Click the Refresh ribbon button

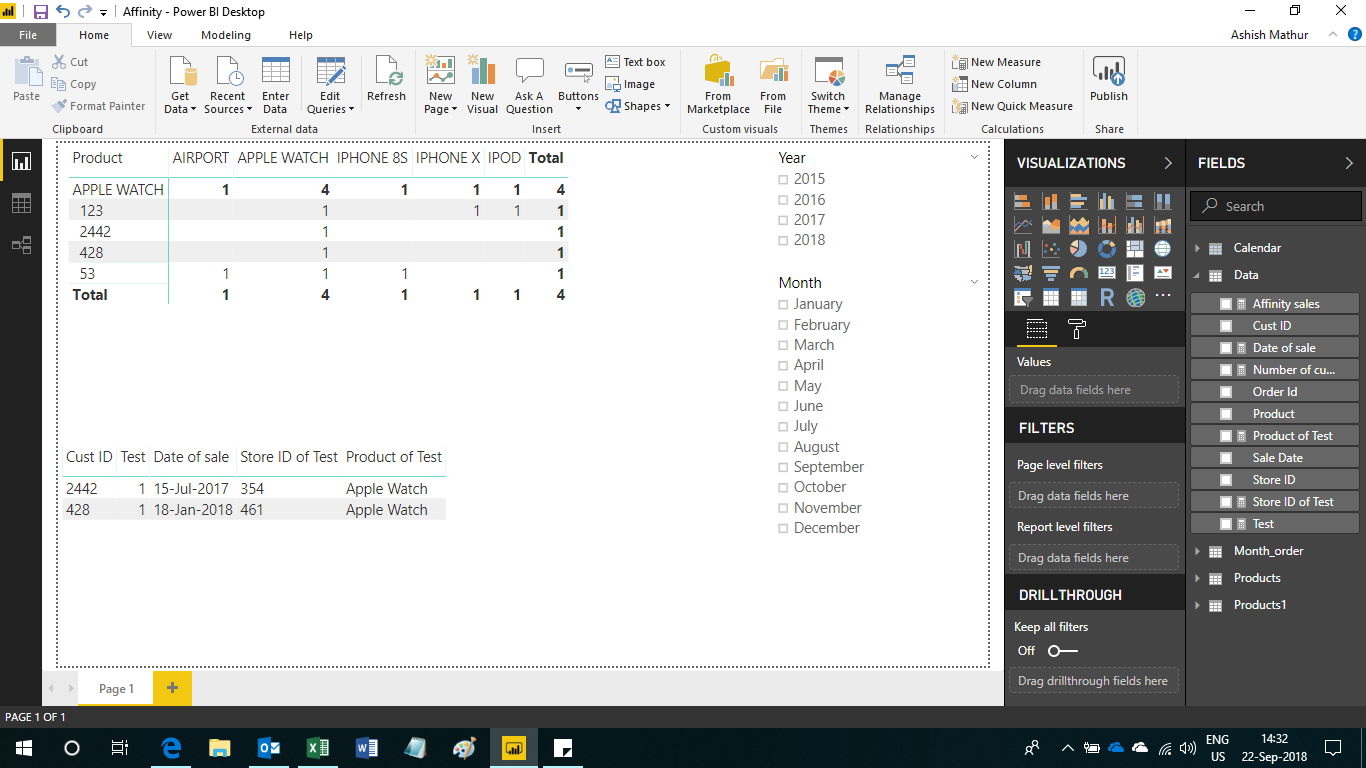pyautogui.click(x=386, y=80)
